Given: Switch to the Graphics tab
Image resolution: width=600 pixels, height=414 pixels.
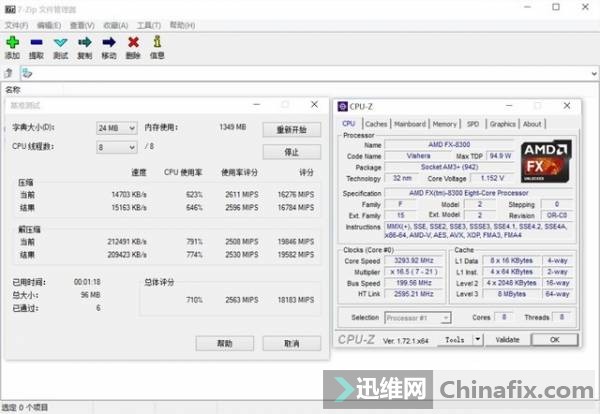Looking at the screenshot, I should click(502, 124).
